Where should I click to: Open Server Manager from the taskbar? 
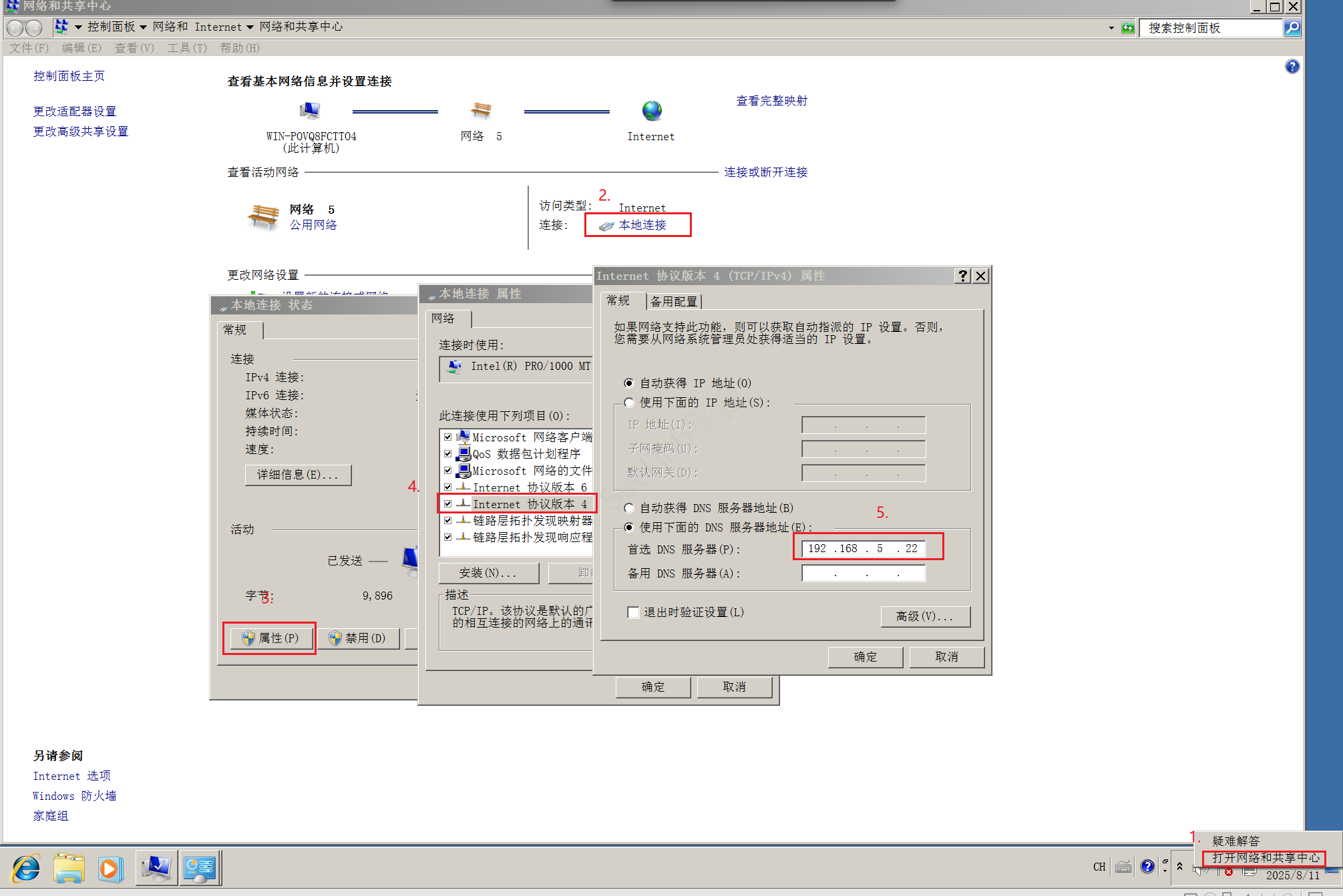[156, 868]
